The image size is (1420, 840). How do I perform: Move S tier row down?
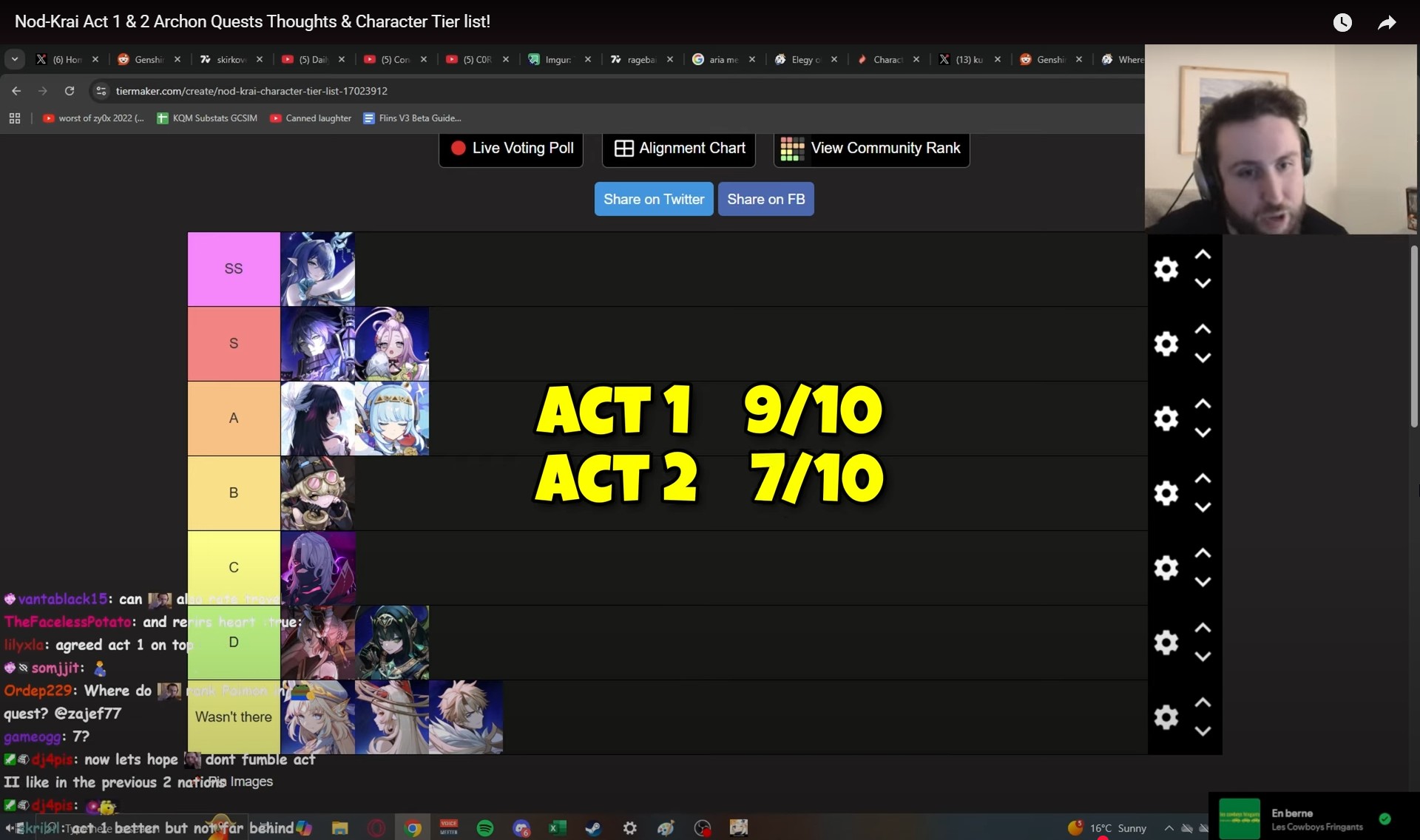tap(1203, 358)
